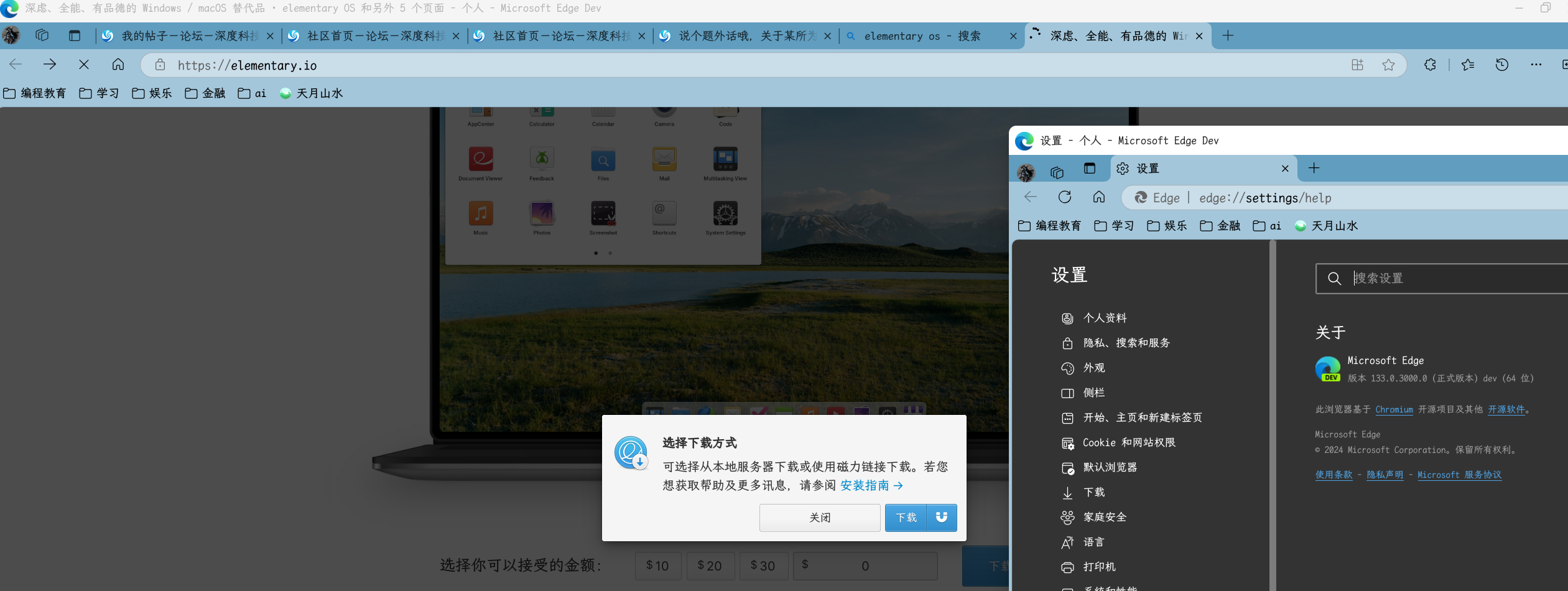Open 金融 bookmark folder in Settings window
This screenshot has width=1568, height=591.
point(1220,226)
